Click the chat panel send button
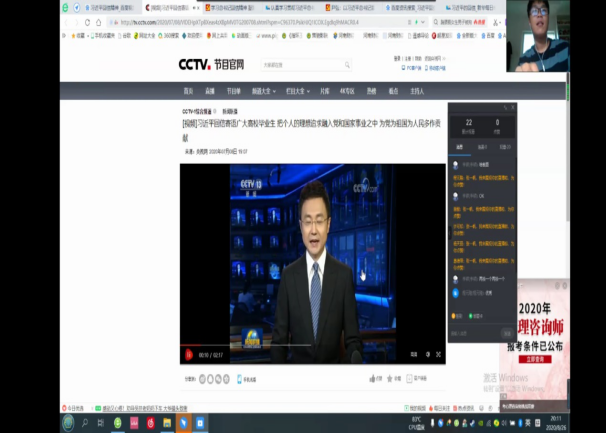 tap(507, 333)
